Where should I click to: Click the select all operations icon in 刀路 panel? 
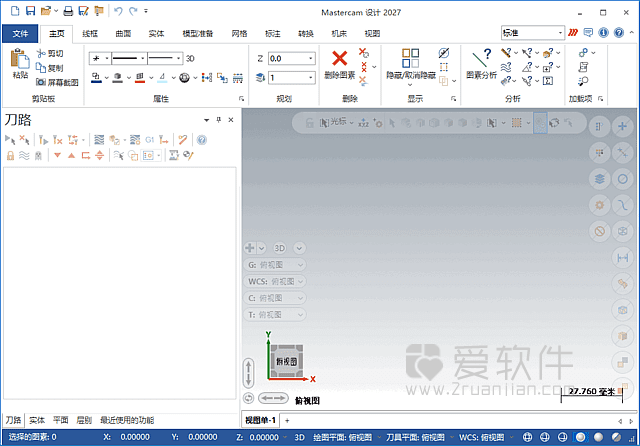(10, 140)
